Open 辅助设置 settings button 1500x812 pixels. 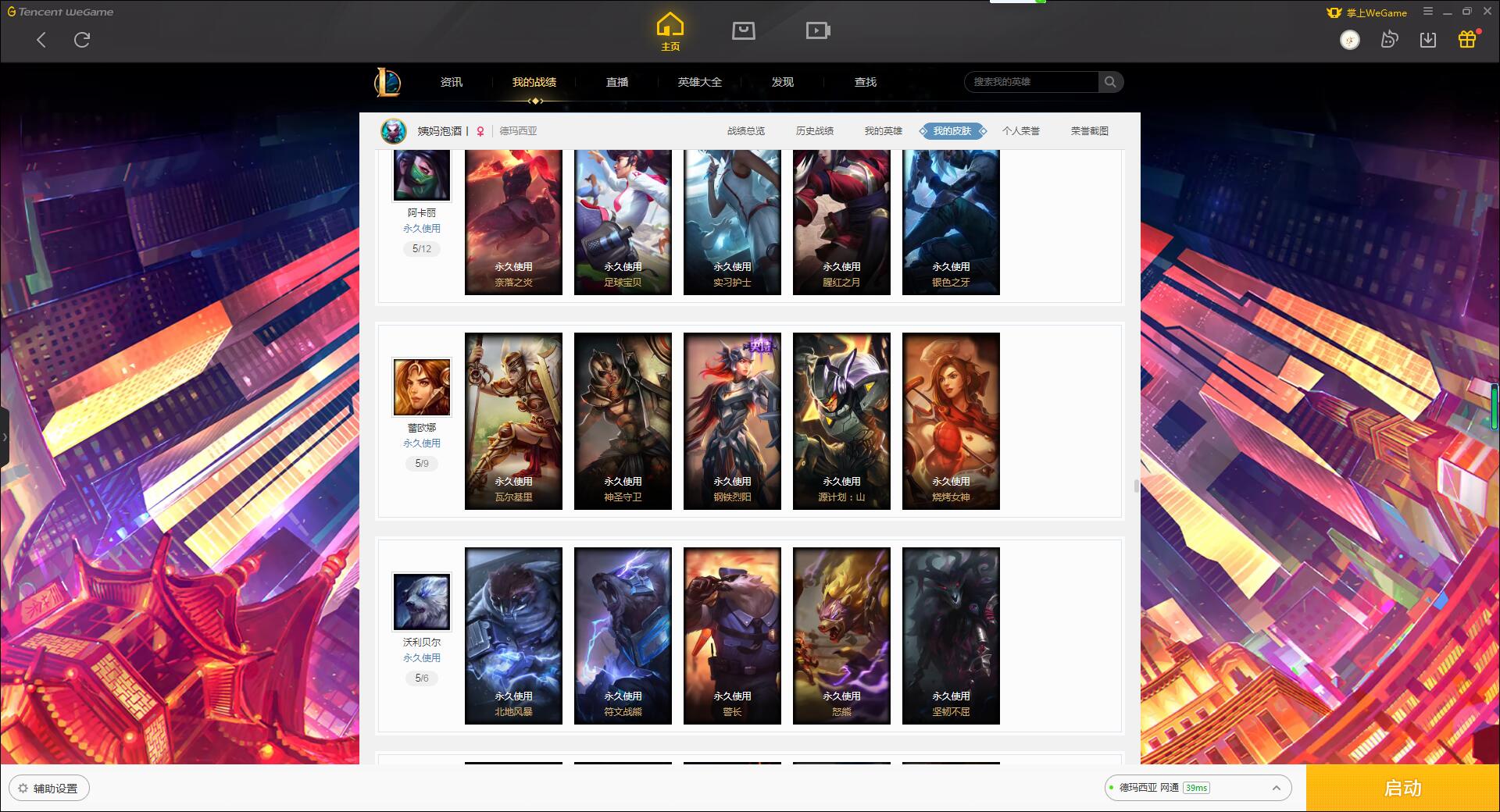click(x=49, y=789)
